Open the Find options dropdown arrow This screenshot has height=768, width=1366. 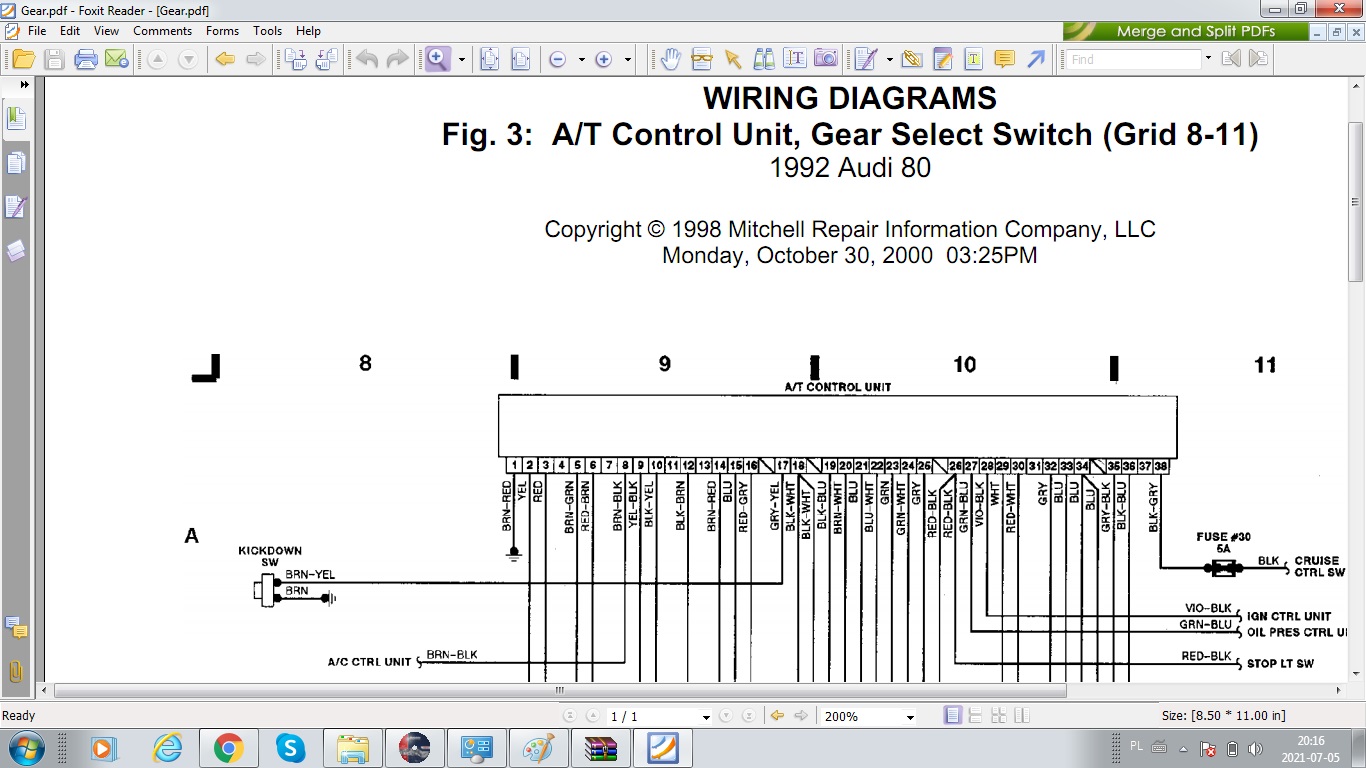(1208, 59)
